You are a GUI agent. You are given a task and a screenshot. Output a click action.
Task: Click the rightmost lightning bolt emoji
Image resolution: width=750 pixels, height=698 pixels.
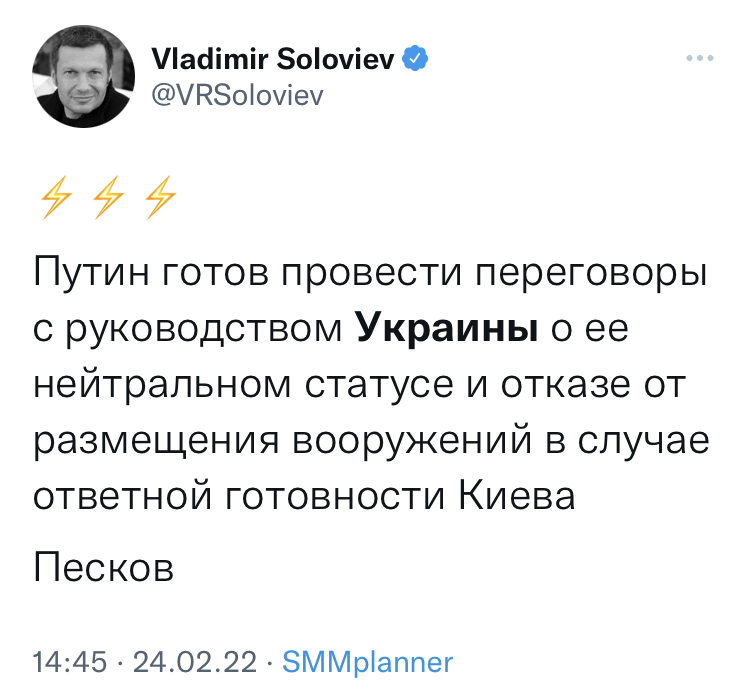coord(160,198)
